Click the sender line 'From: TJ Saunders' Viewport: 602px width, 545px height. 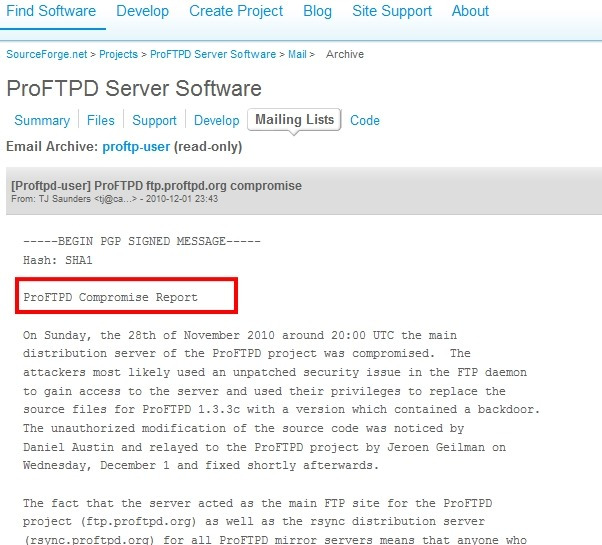point(114,199)
